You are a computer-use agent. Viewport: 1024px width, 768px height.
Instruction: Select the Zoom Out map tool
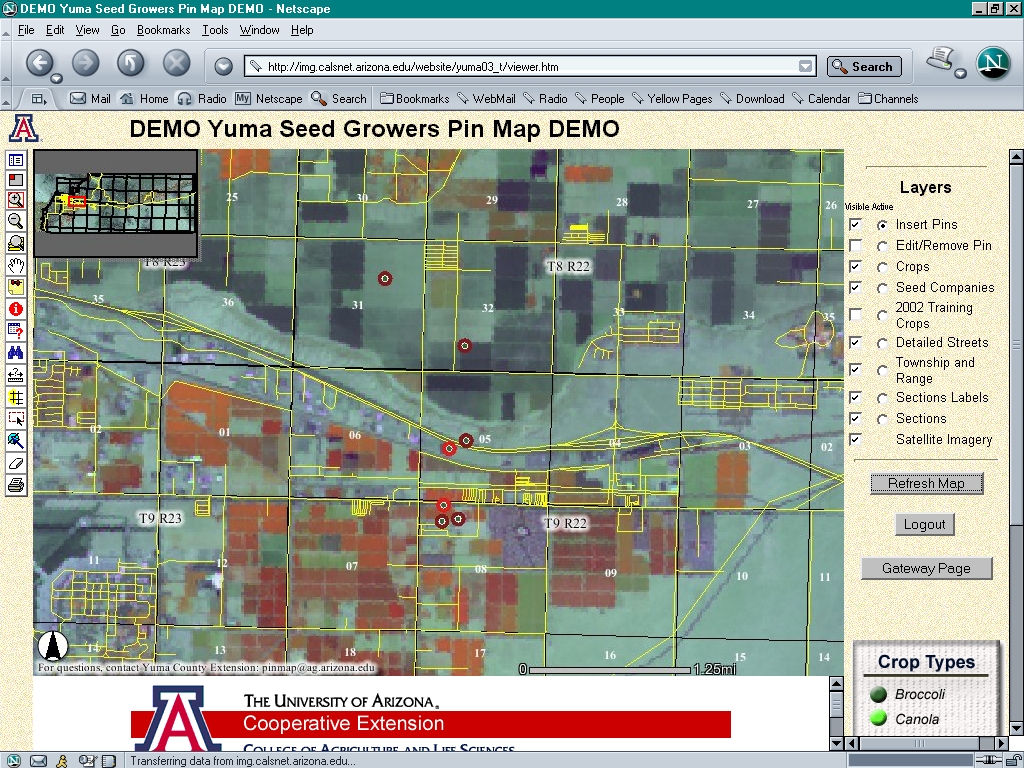(16, 222)
